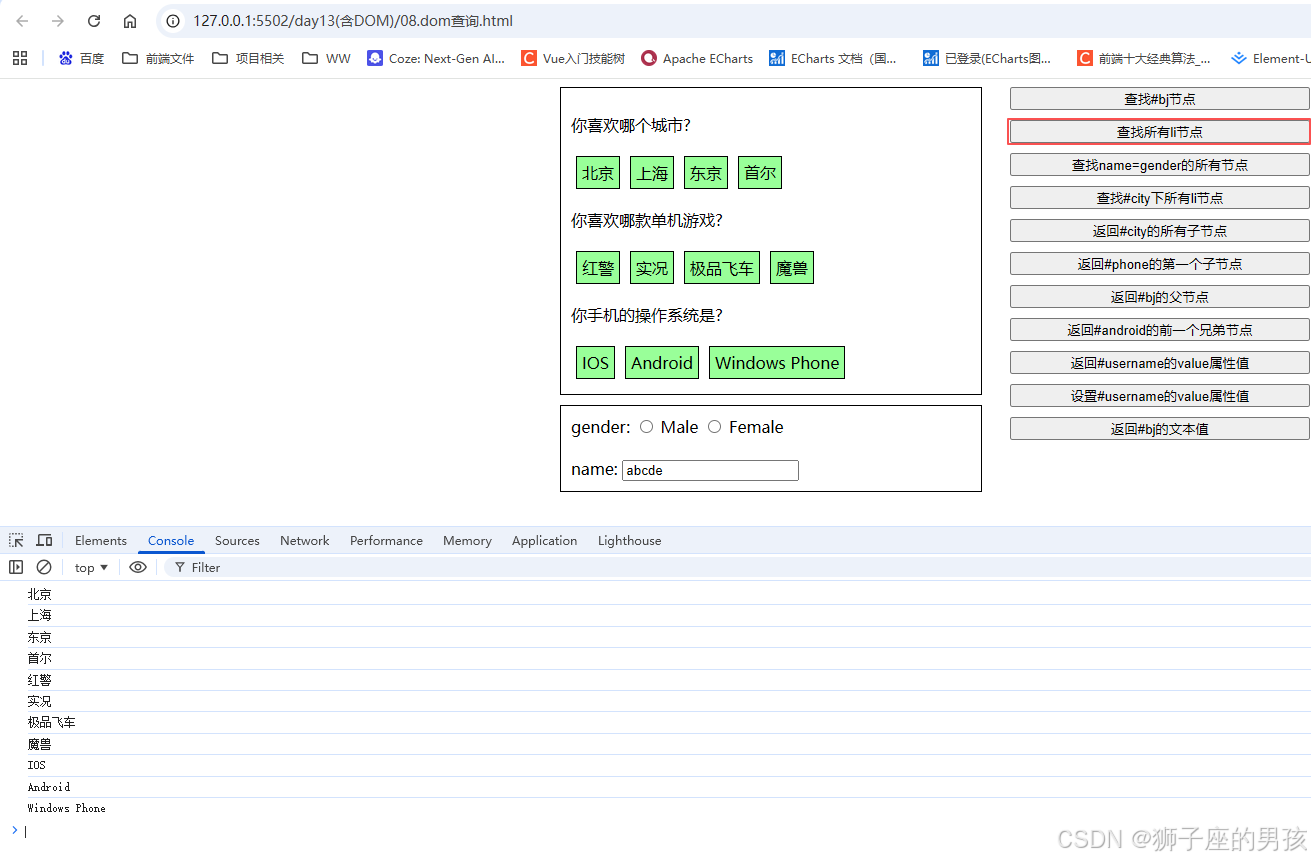Click 查找name=gender的所有节点 button
Screen dimensions: 1311x861
(1159, 164)
